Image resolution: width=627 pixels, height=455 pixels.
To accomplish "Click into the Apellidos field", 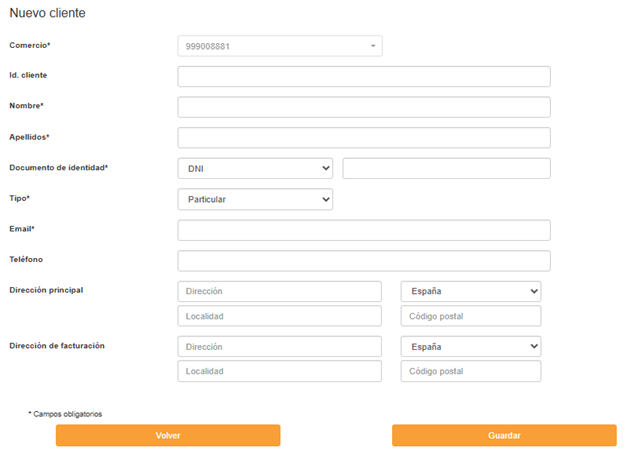I will (364, 138).
